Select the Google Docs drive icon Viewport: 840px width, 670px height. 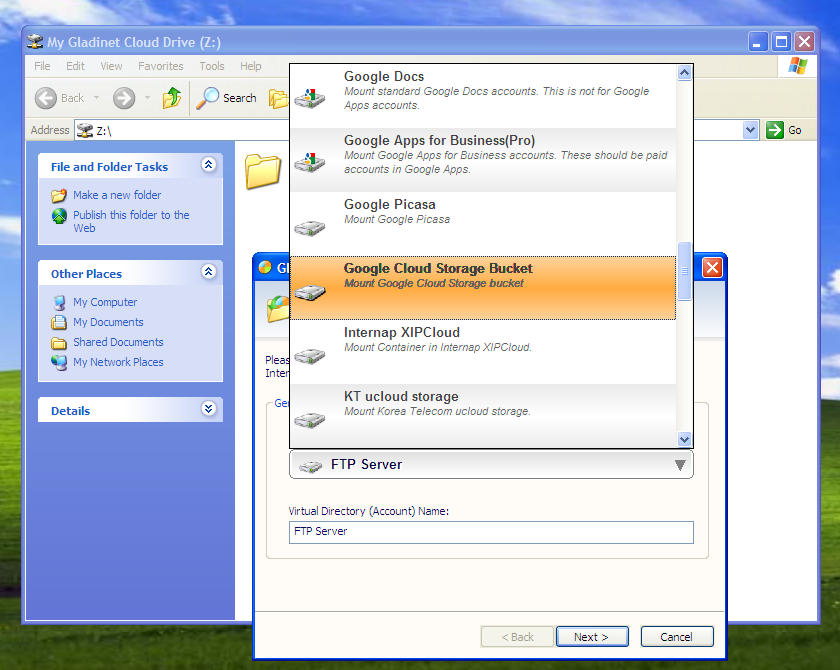(310, 98)
